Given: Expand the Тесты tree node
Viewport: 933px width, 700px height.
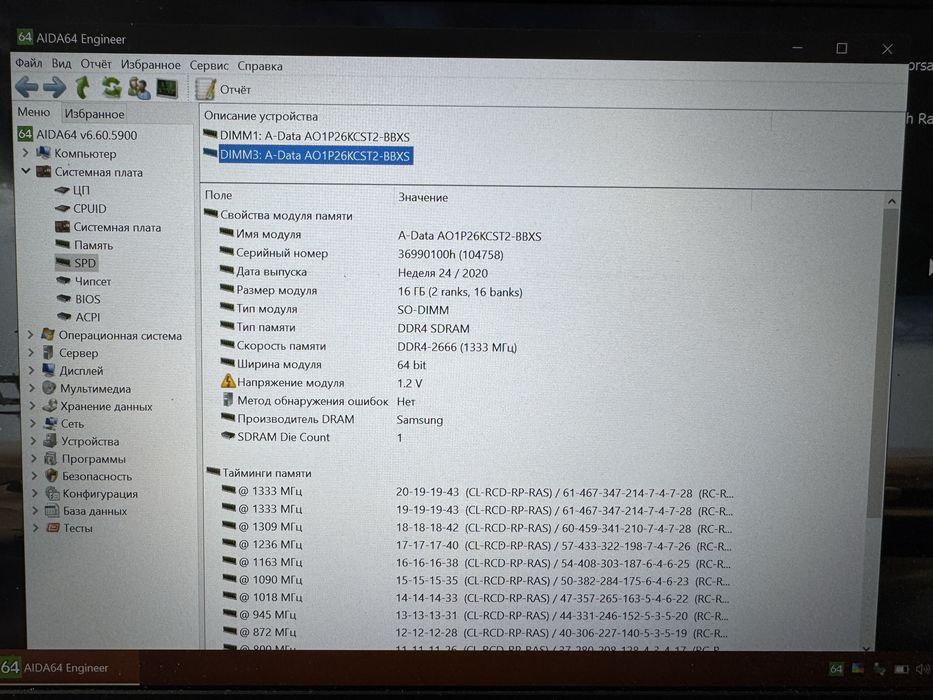Looking at the screenshot, I should click(x=36, y=527).
